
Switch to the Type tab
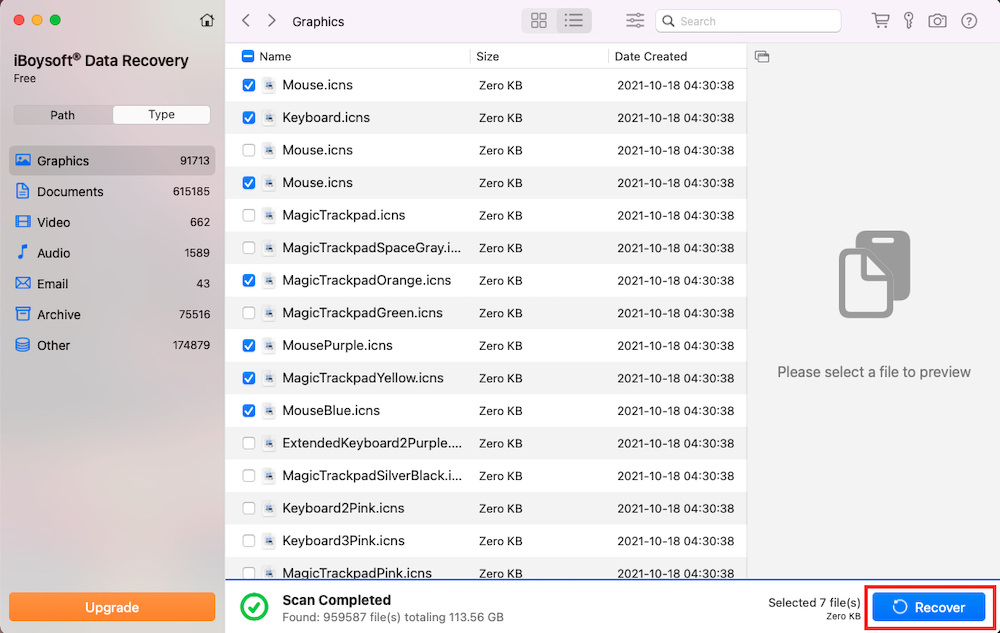coord(161,115)
